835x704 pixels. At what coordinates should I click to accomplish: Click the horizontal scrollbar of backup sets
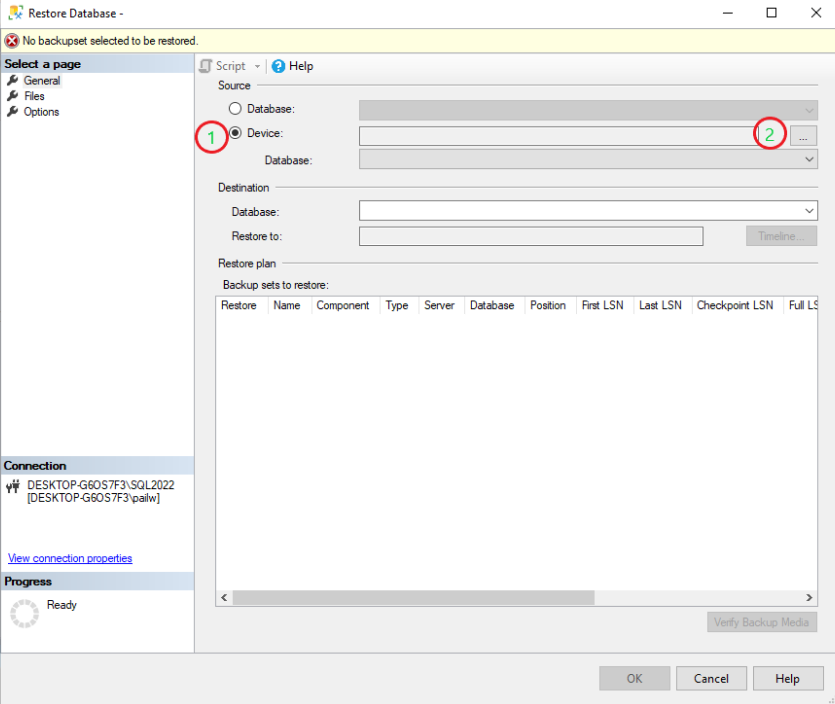[x=413, y=597]
